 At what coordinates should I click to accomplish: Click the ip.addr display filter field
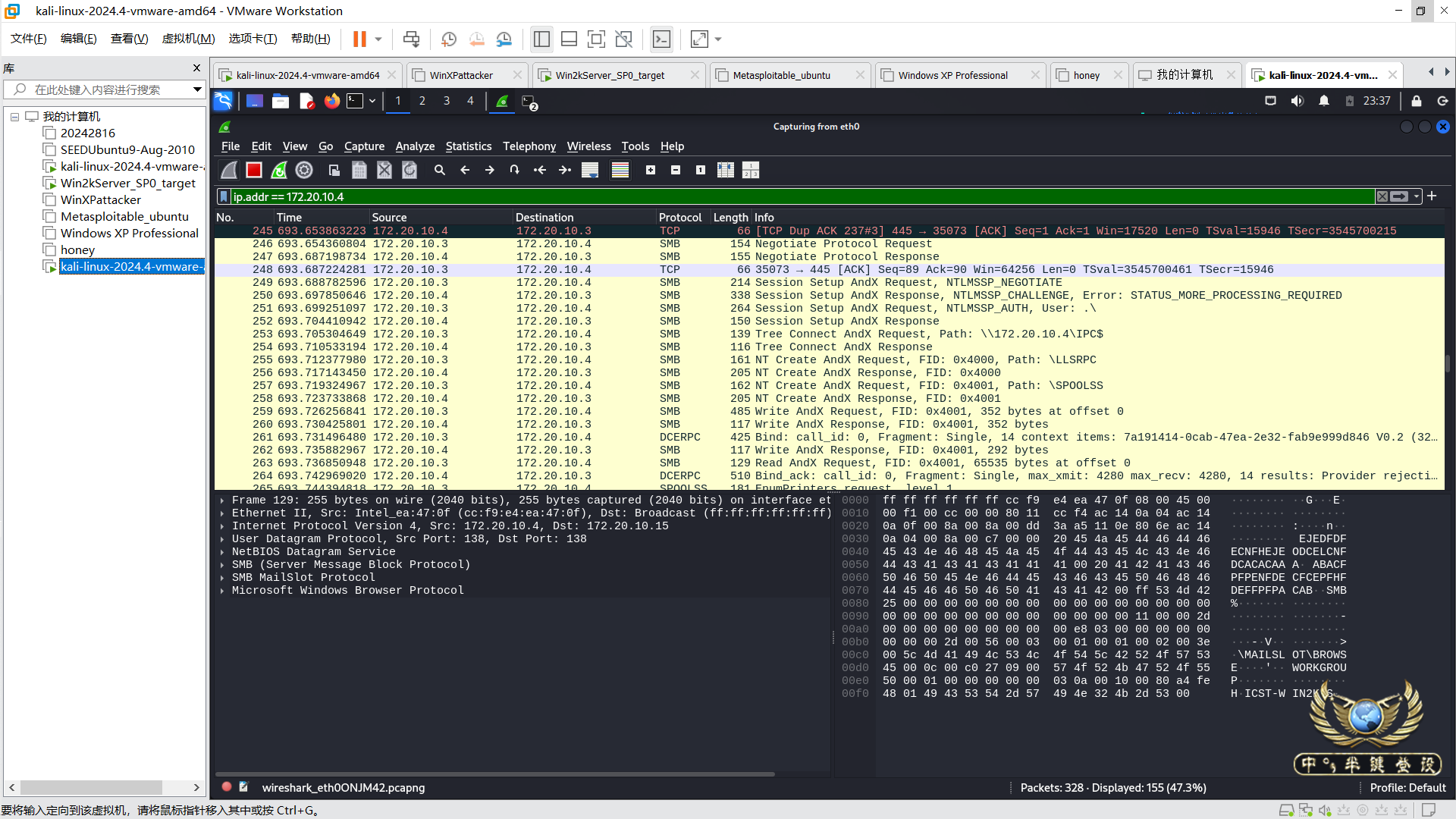tap(758, 197)
